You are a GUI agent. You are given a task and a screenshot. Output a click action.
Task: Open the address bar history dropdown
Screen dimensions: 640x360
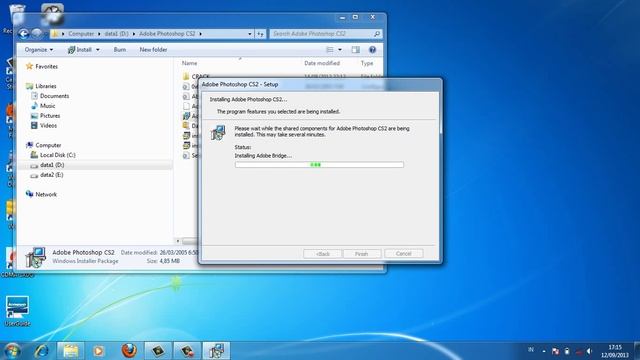pyautogui.click(x=250, y=34)
